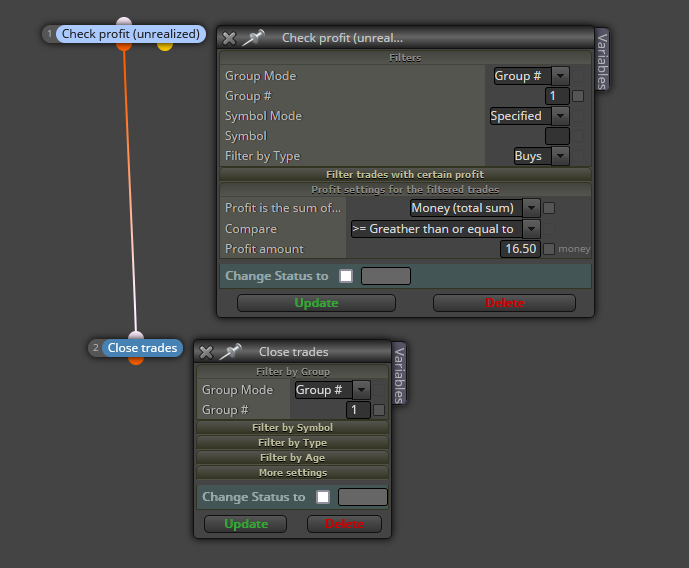Toggle Change Status checkbox in Close trades panel
Viewport: 689px width, 568px height.
[x=323, y=497]
